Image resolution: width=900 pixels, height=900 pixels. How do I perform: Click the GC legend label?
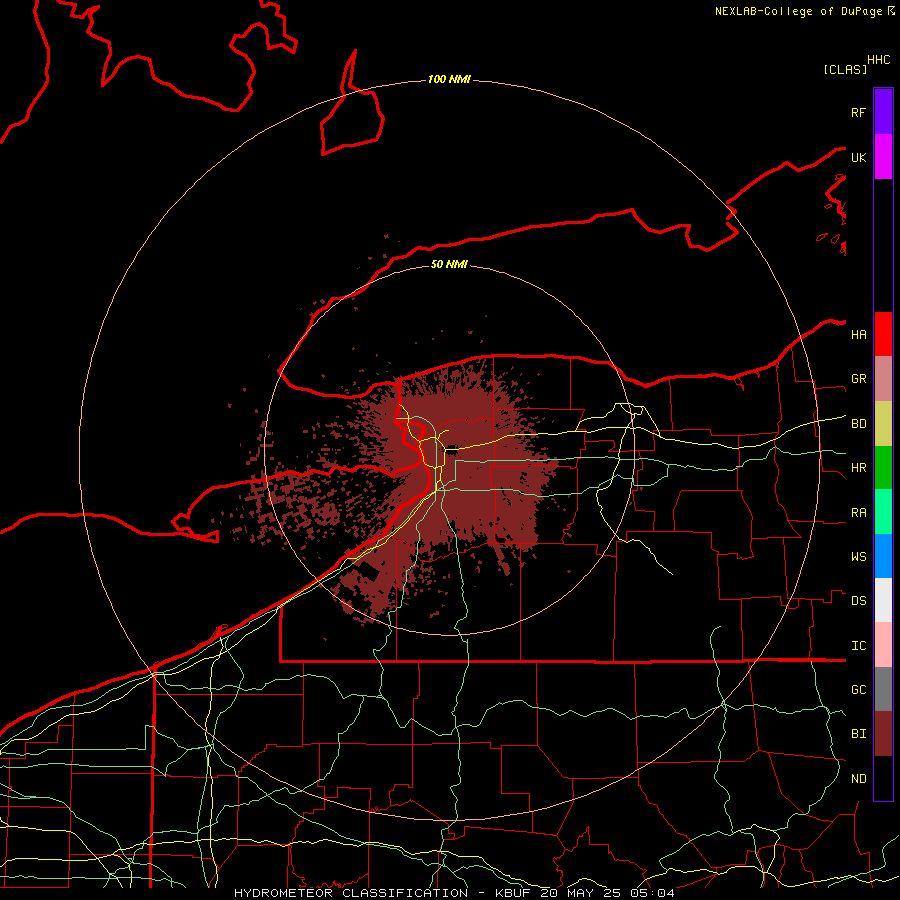tap(859, 689)
